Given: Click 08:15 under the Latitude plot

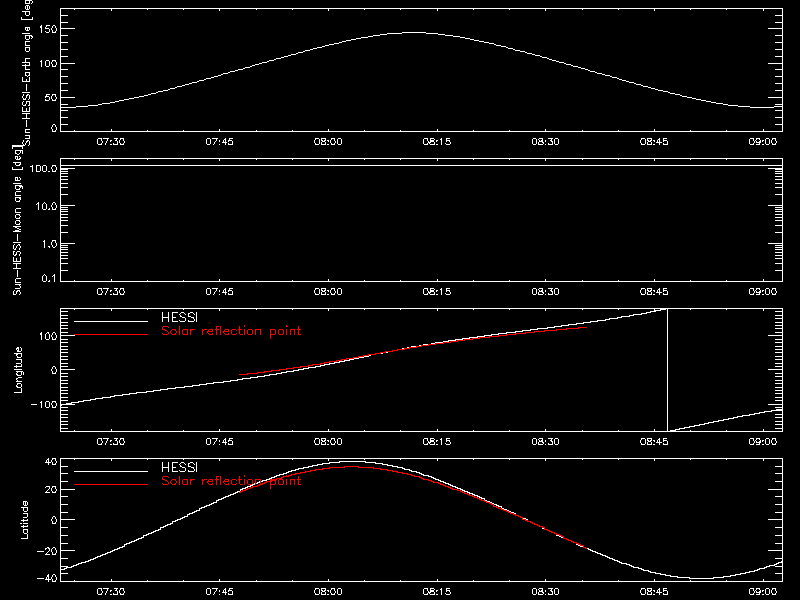Looking at the screenshot, I should coord(437,592).
